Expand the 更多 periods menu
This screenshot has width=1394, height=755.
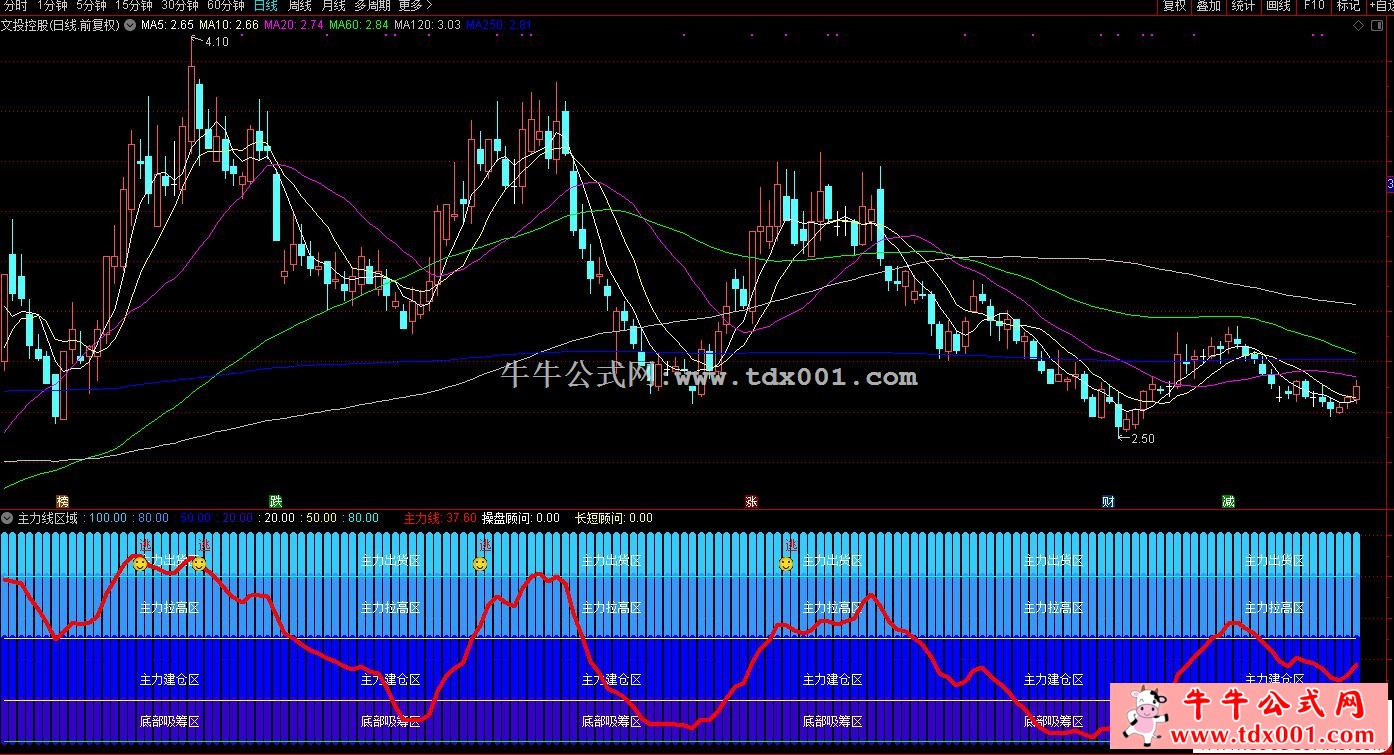click(x=414, y=6)
